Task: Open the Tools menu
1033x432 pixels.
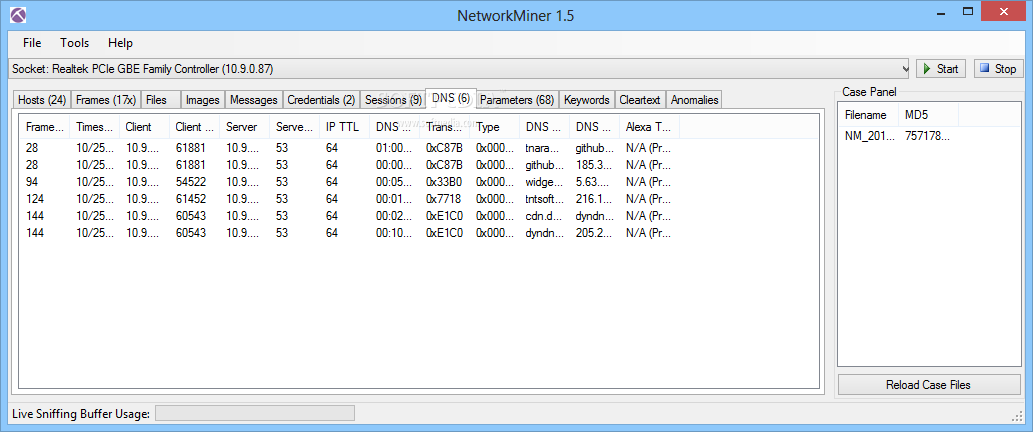Action: point(74,43)
